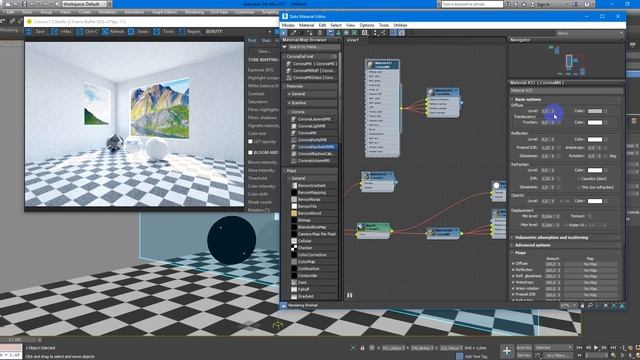
Task: Toggle the Reflection map checkbox in Maps
Action: click(x=513, y=270)
